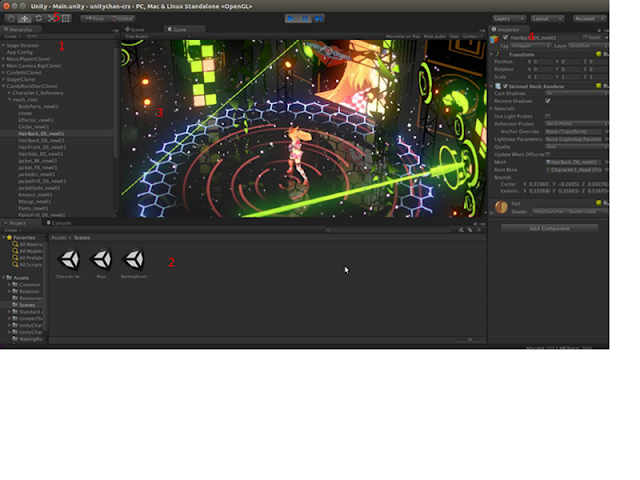The image size is (640, 480).
Task: Switch to the Console tab
Action: tap(59, 223)
